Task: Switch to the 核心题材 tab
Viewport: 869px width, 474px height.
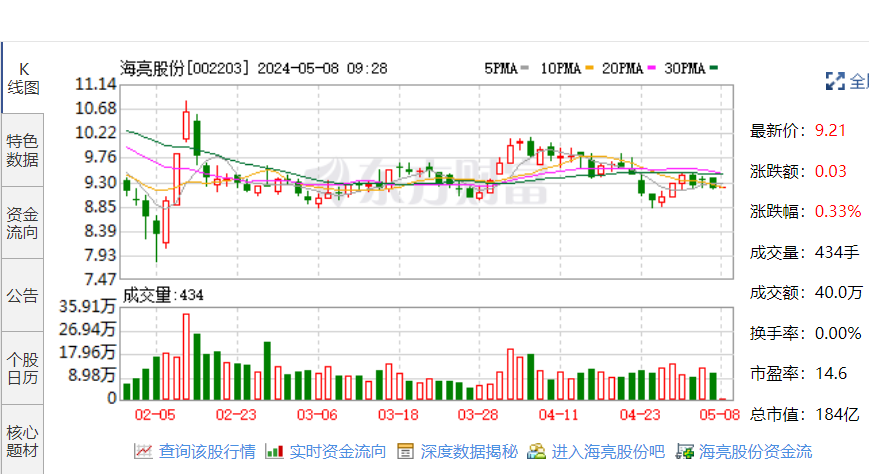Action: click(23, 440)
